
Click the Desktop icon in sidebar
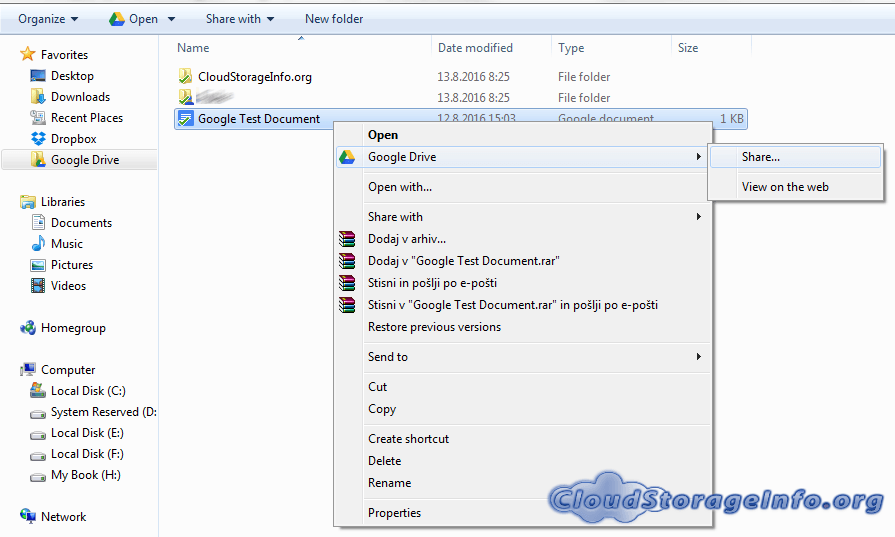point(38,75)
